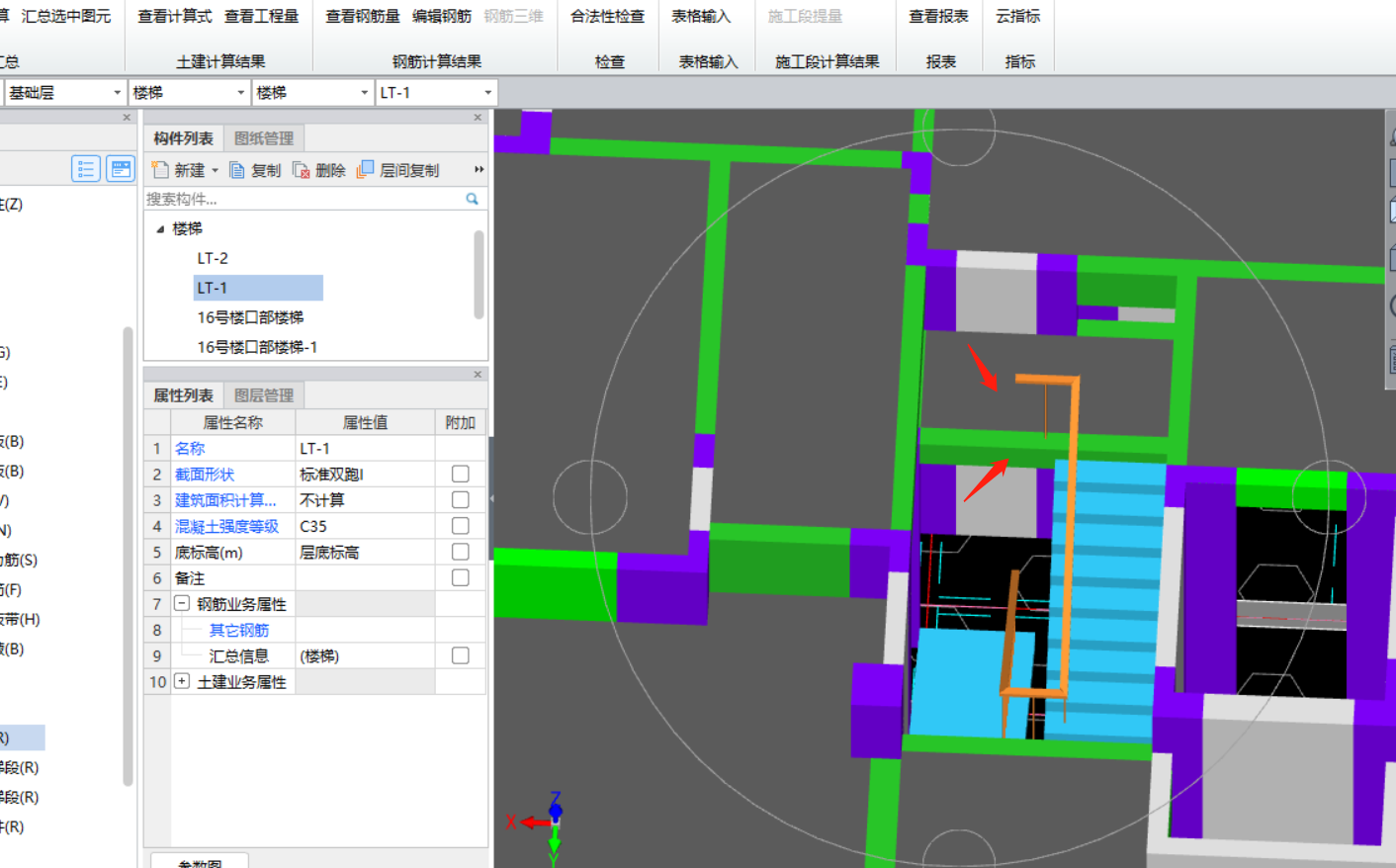
Task: Select 16号楼口部楼梯-1 in the component tree
Action: pos(257,347)
